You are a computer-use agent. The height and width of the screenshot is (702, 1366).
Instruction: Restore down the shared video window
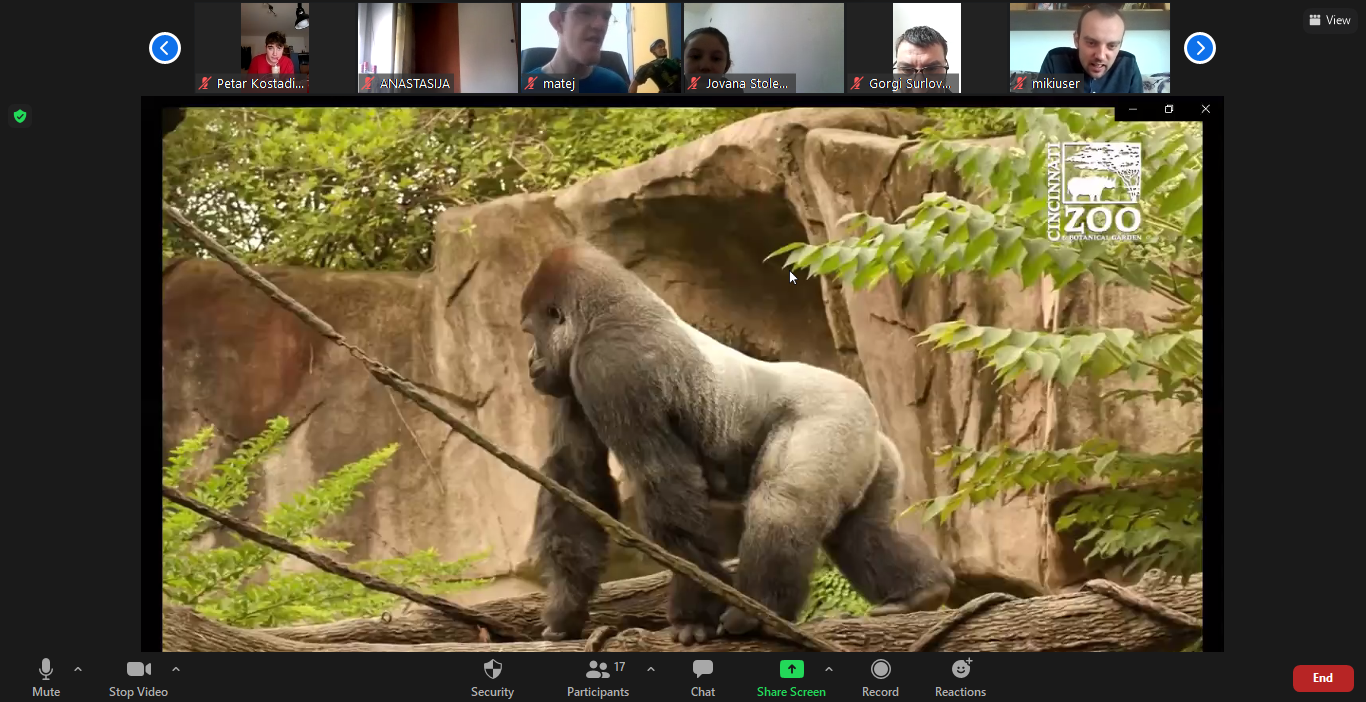click(x=1168, y=109)
